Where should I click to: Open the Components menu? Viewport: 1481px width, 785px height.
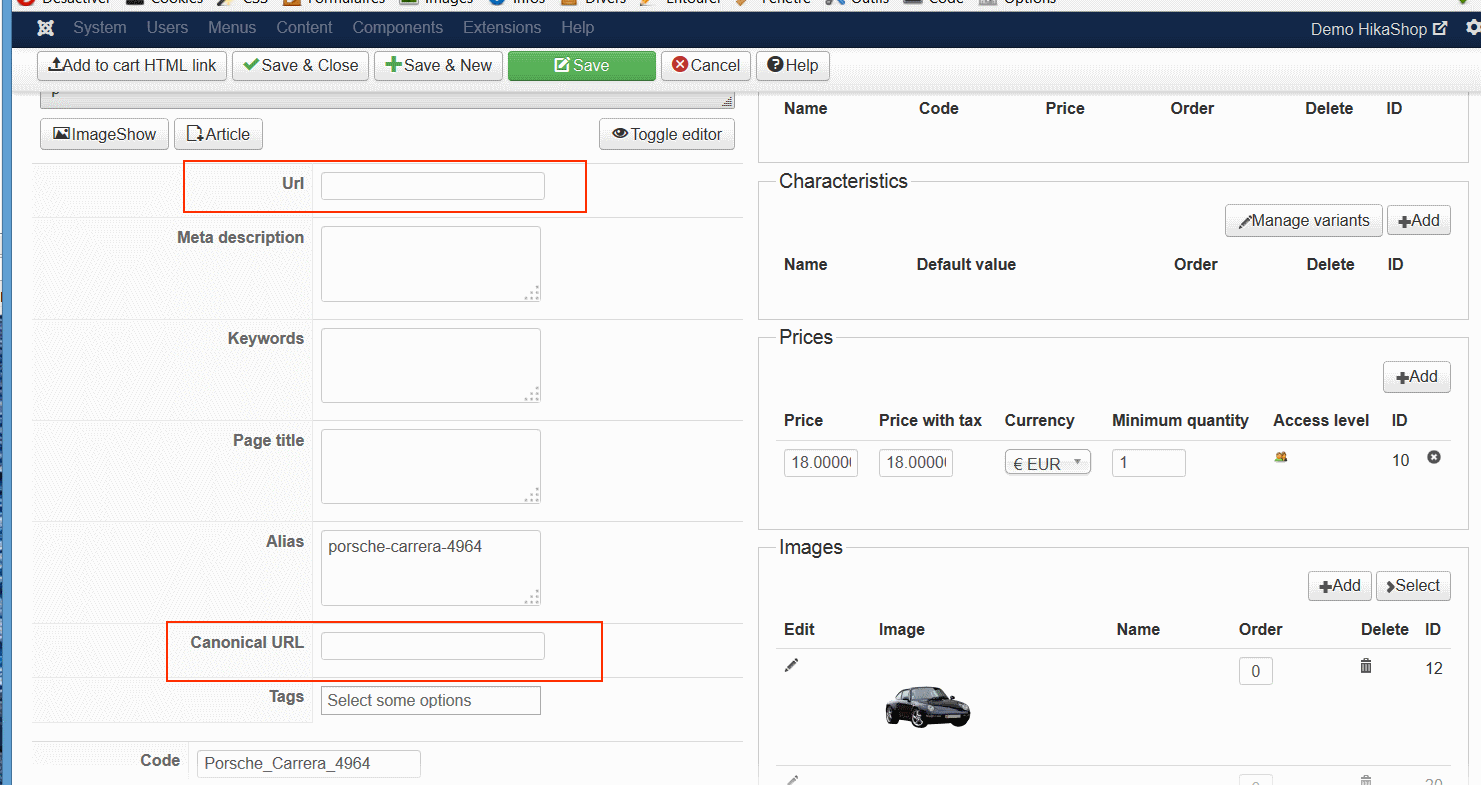coord(398,28)
